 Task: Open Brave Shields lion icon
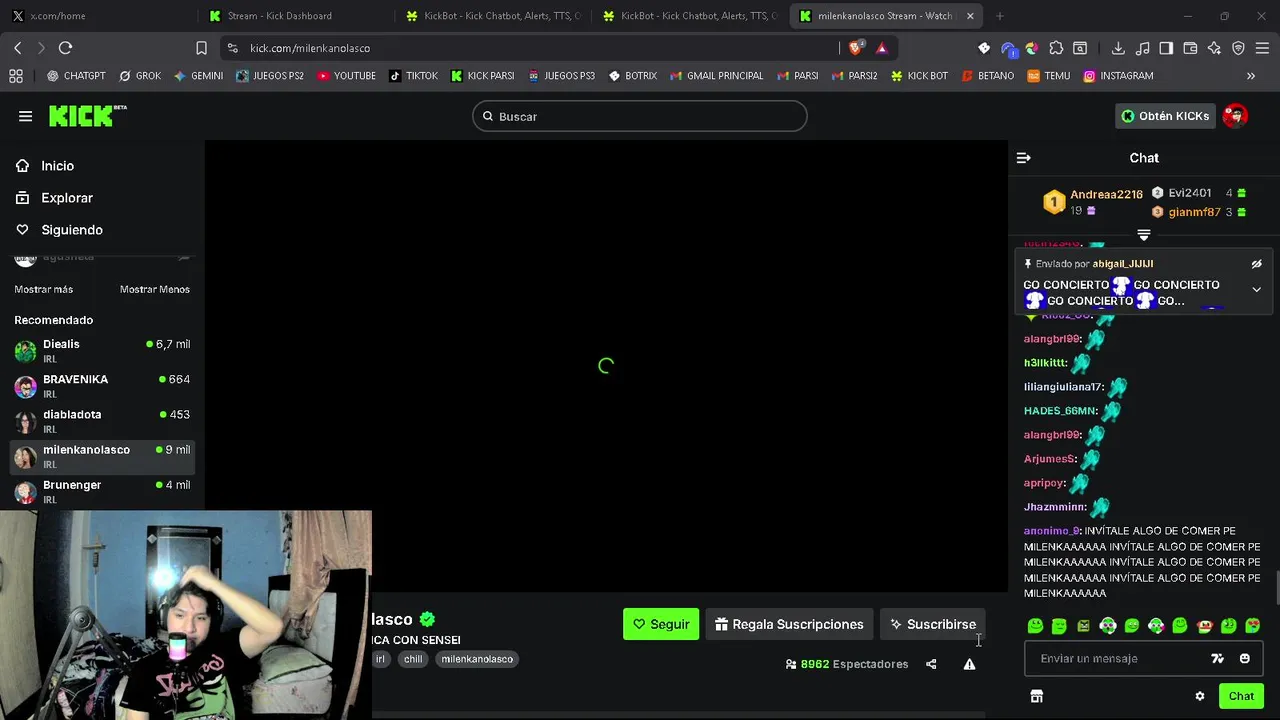(x=856, y=48)
